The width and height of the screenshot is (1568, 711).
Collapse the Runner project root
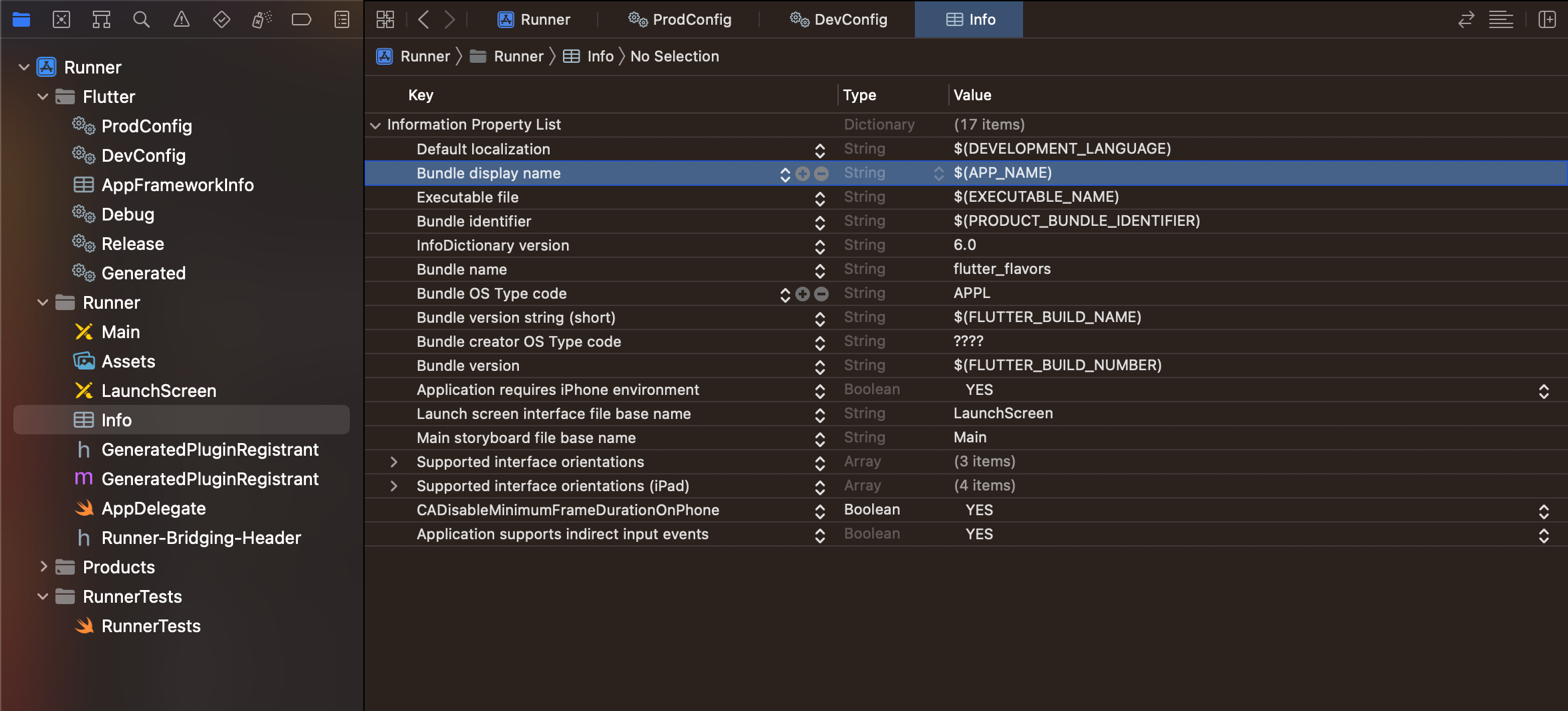pyautogui.click(x=24, y=67)
